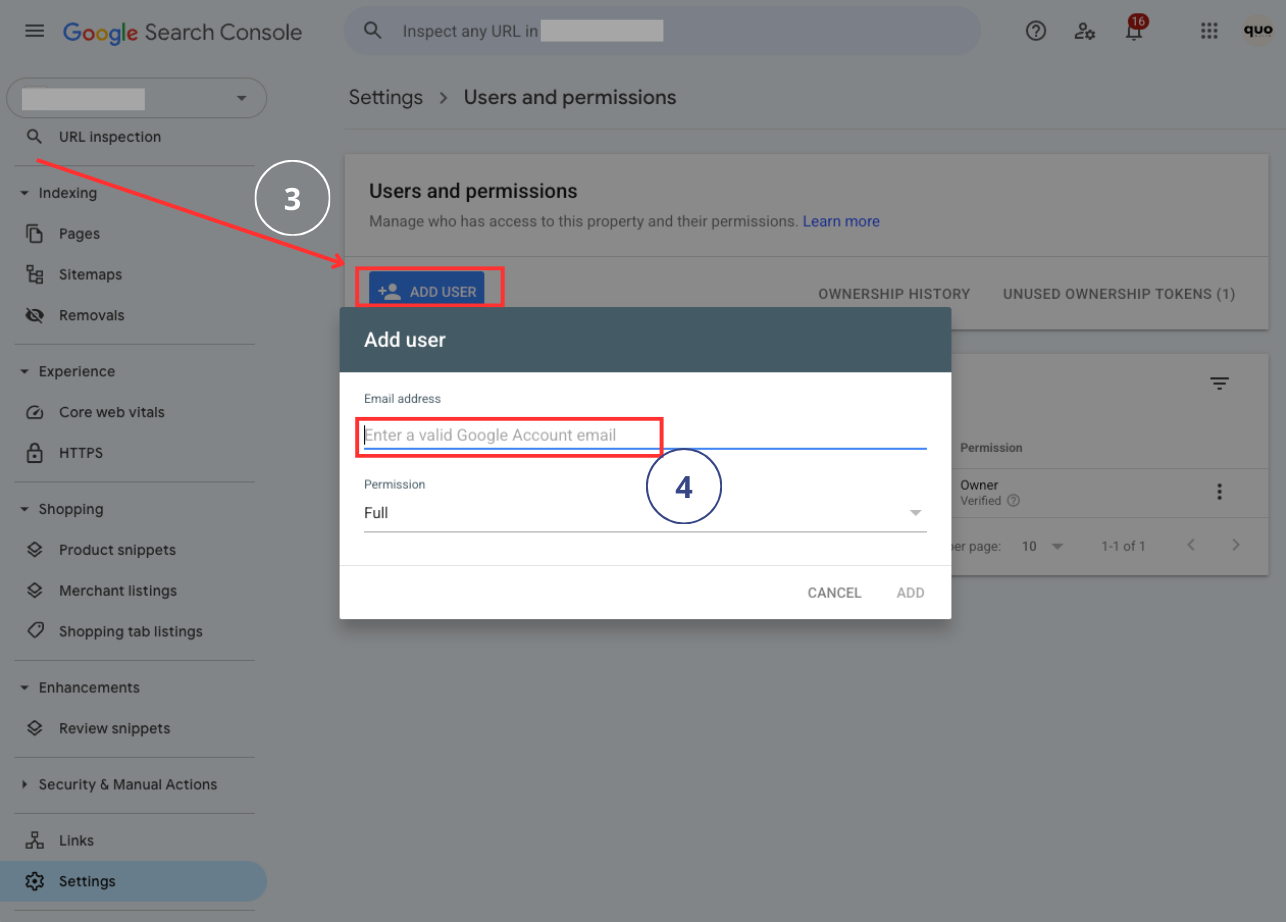
Task: Select Sitemaps in the sidebar
Action: click(91, 274)
